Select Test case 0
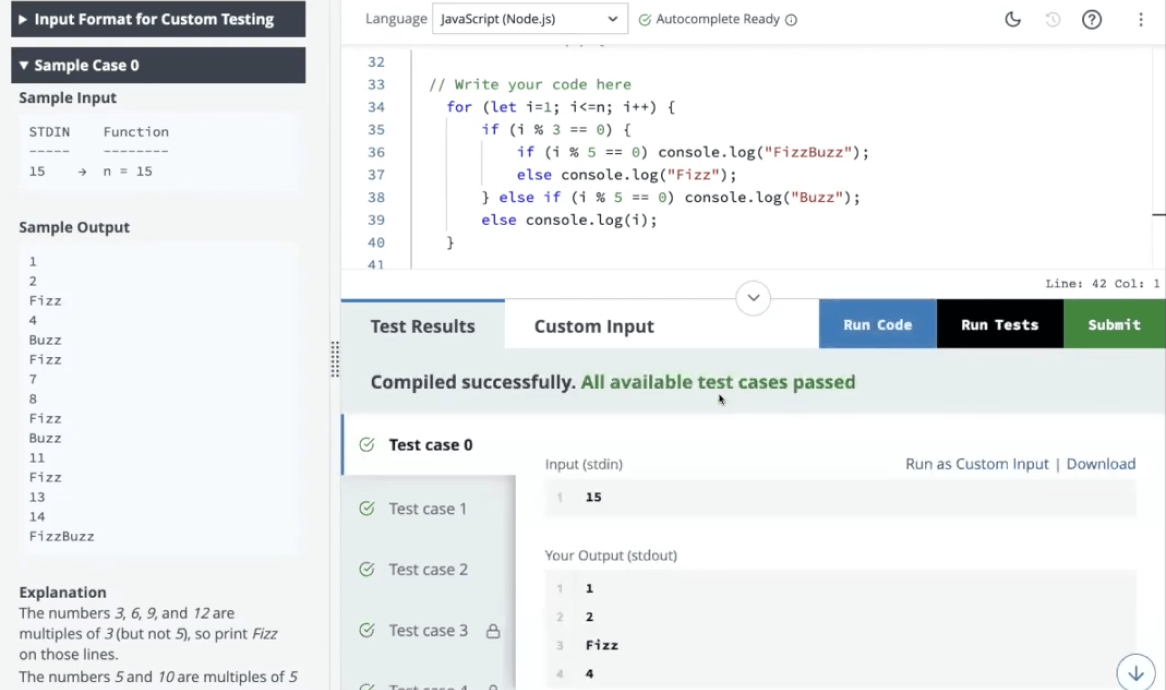The width and height of the screenshot is (1166, 690). click(x=429, y=445)
